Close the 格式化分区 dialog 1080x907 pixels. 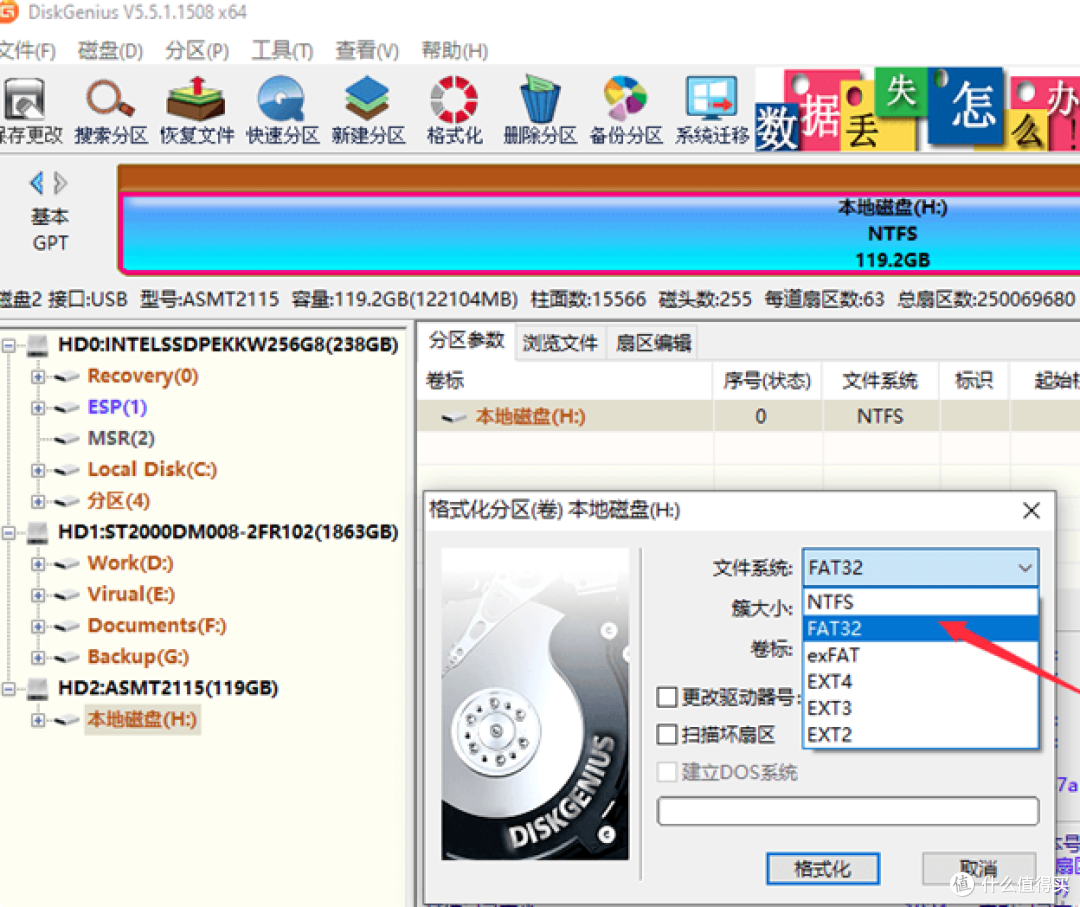[x=1031, y=511]
